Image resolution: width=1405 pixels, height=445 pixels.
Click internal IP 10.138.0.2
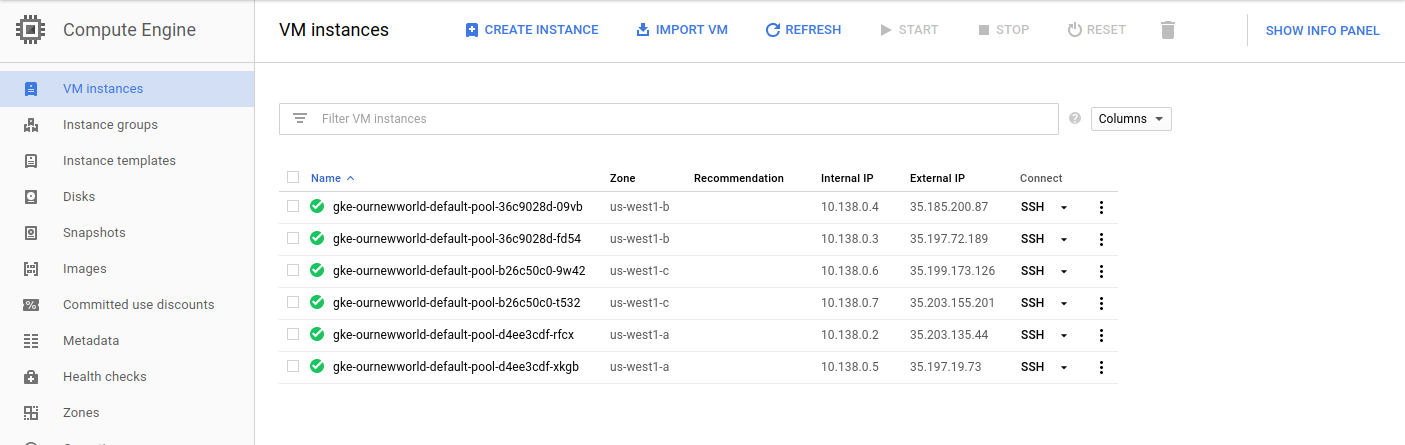[x=850, y=335]
